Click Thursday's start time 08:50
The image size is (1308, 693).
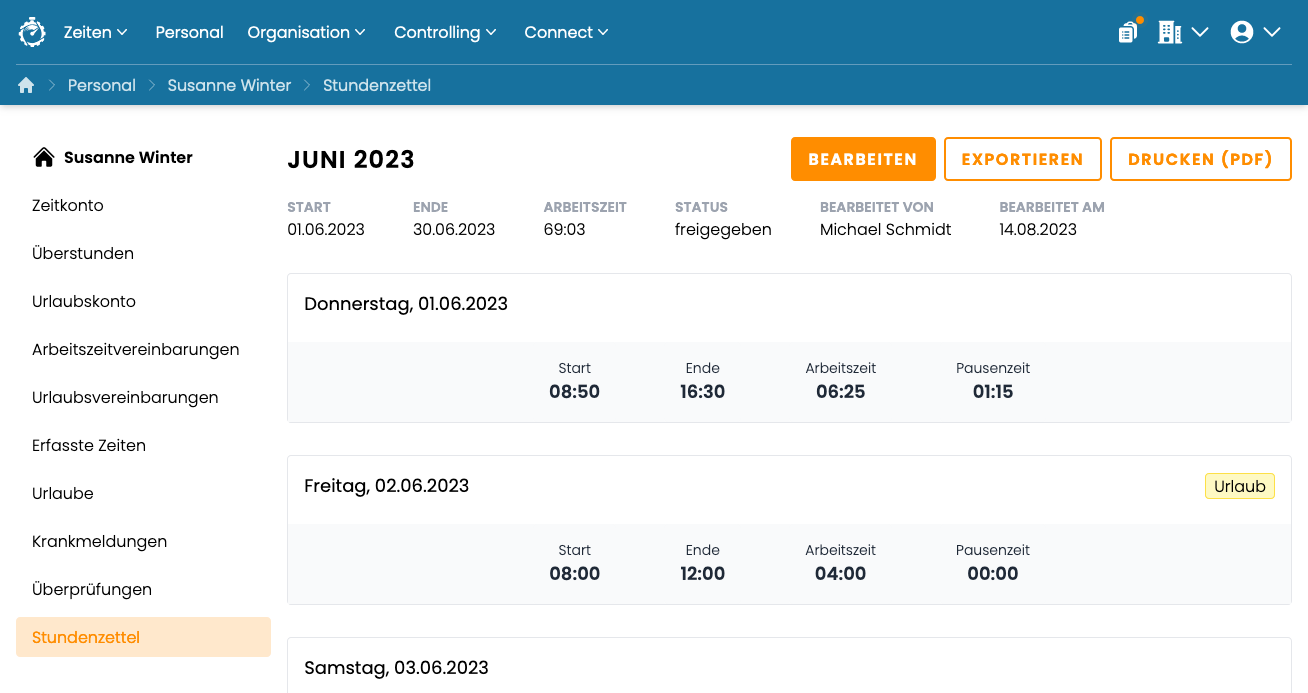tap(575, 392)
